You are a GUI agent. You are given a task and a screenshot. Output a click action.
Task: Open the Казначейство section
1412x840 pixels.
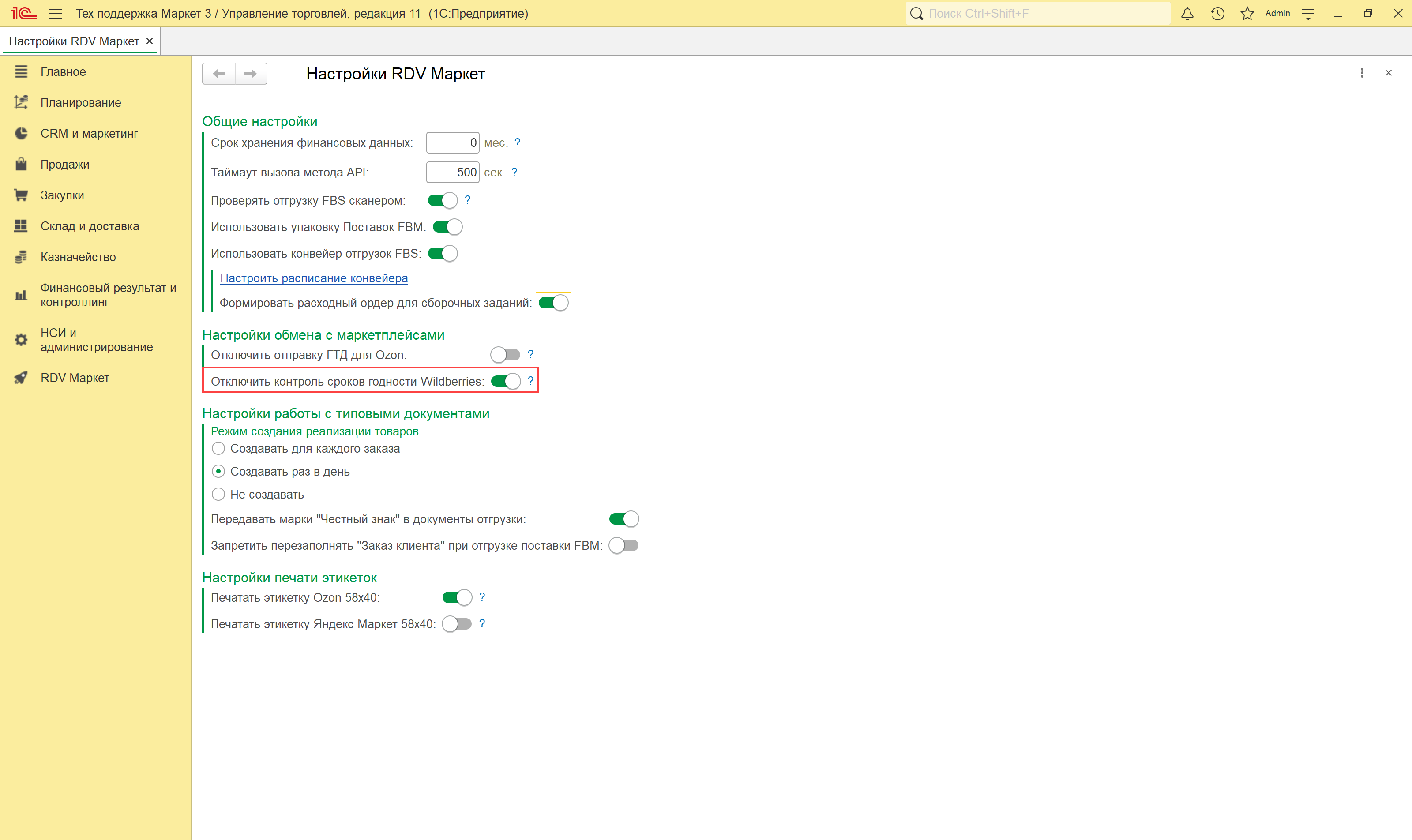pos(78,257)
